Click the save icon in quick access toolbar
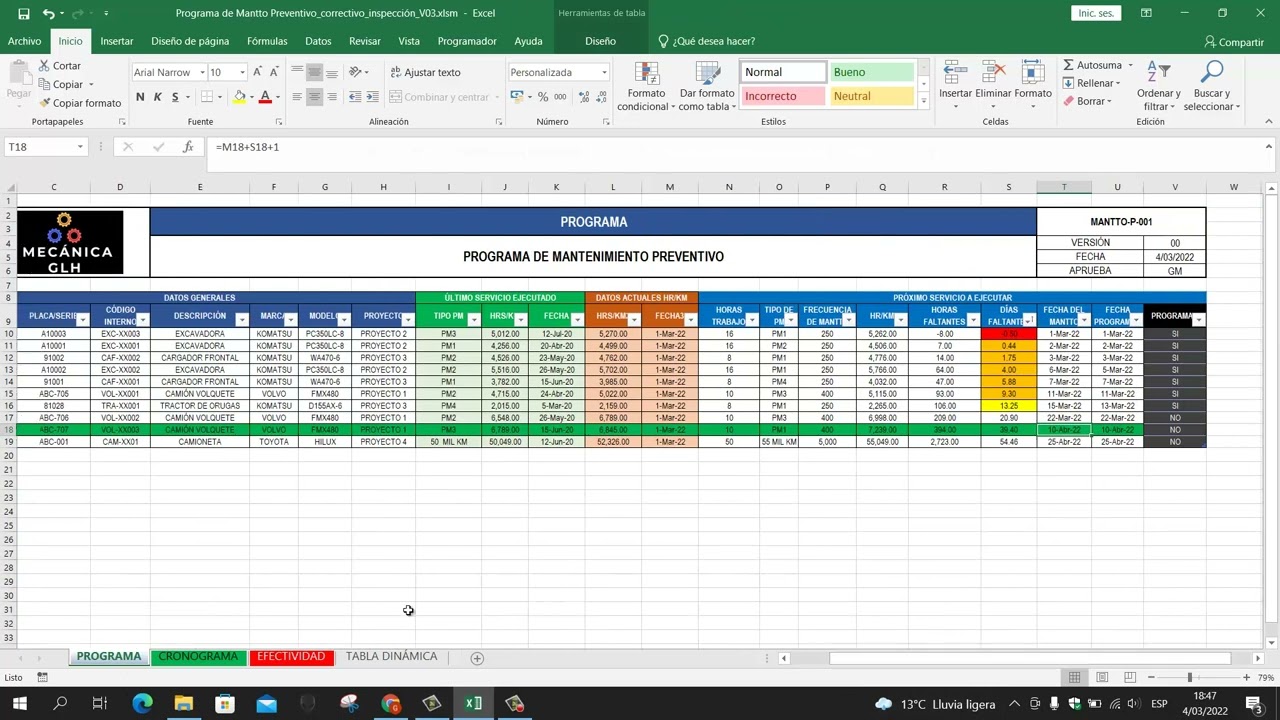Viewport: 1280px width, 720px height. coord(23,14)
